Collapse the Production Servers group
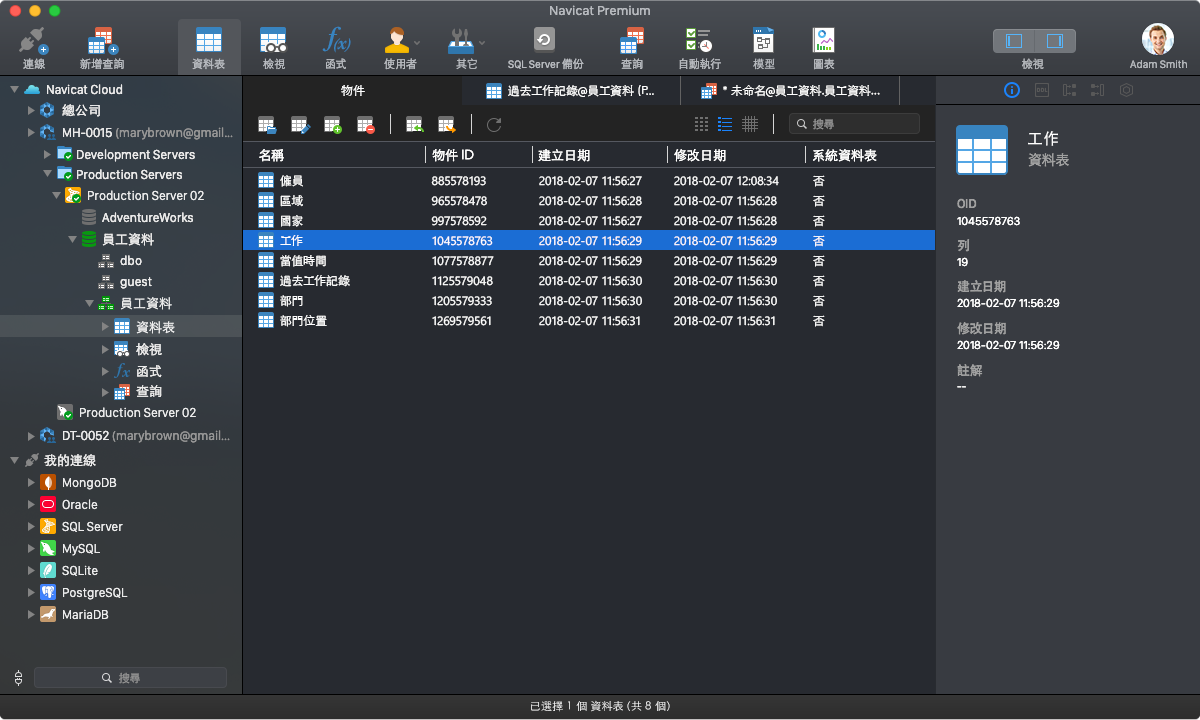The width and height of the screenshot is (1200, 720). [47, 175]
